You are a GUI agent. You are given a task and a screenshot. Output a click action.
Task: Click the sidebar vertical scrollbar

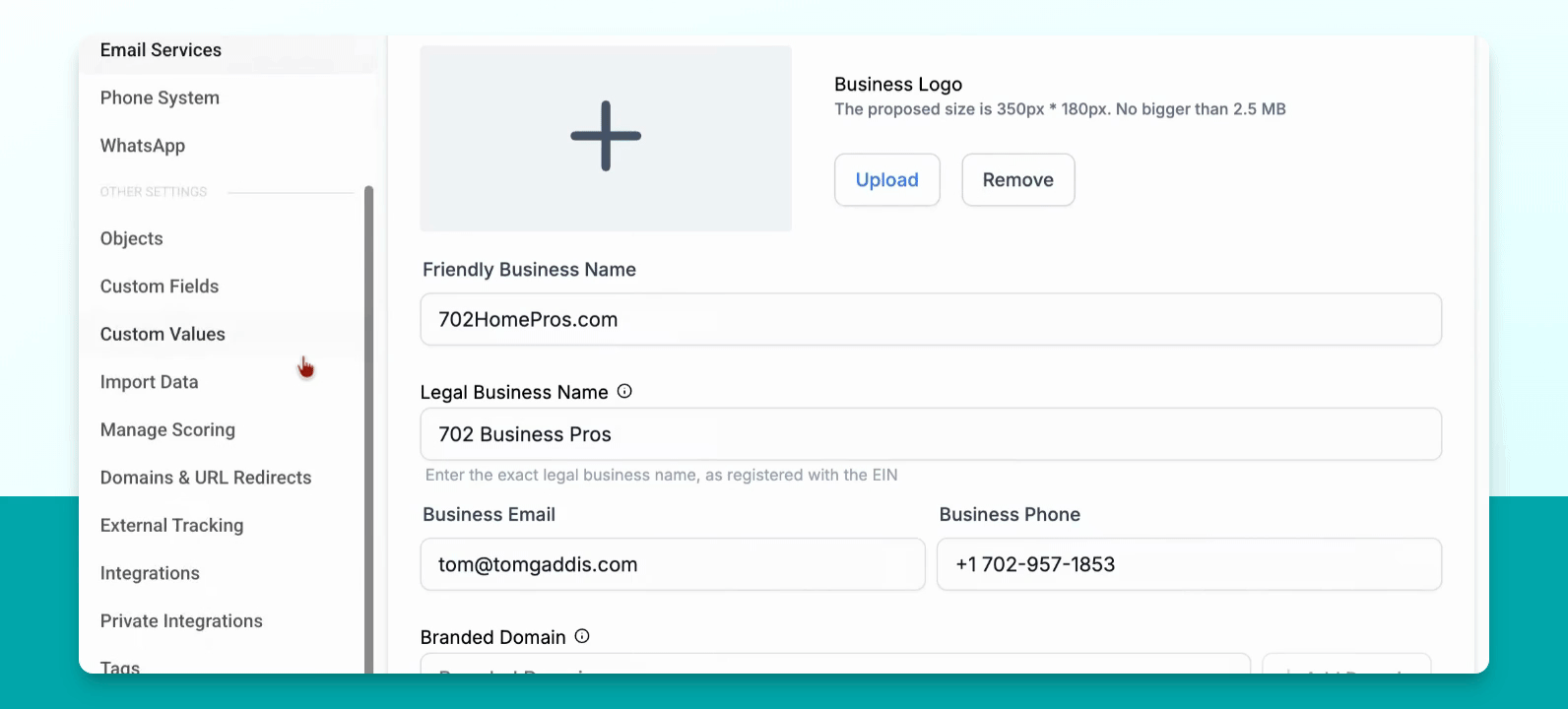[x=369, y=428]
